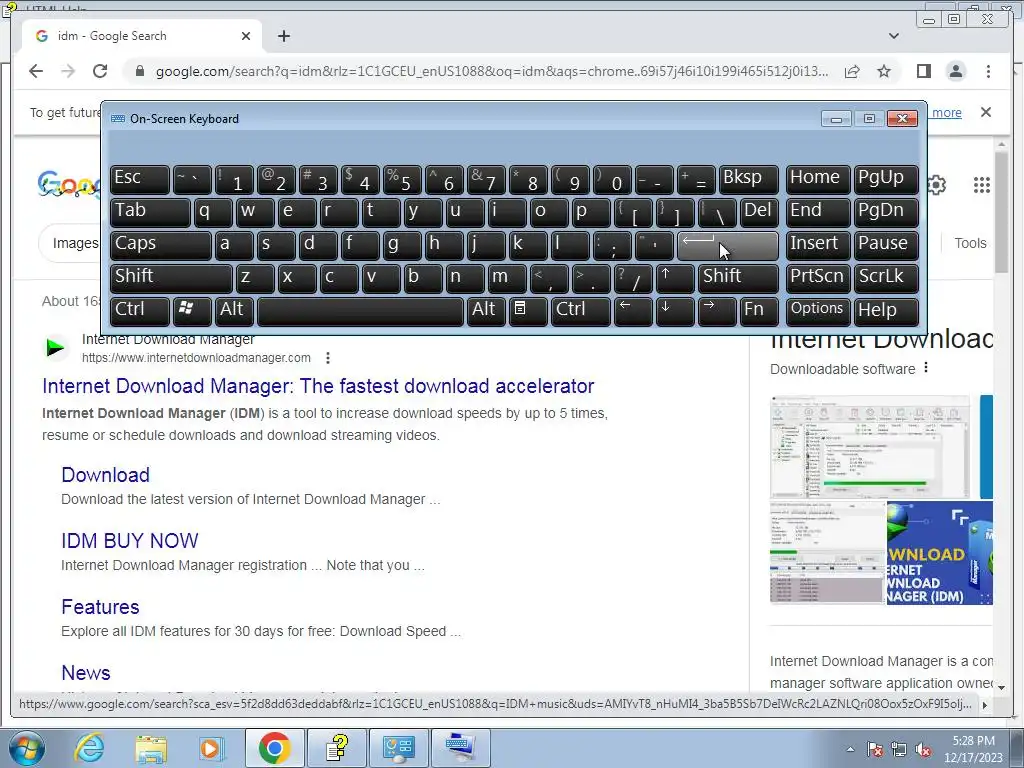The image size is (1024, 768).
Task: Tap the letter q key
Action: click(213, 212)
